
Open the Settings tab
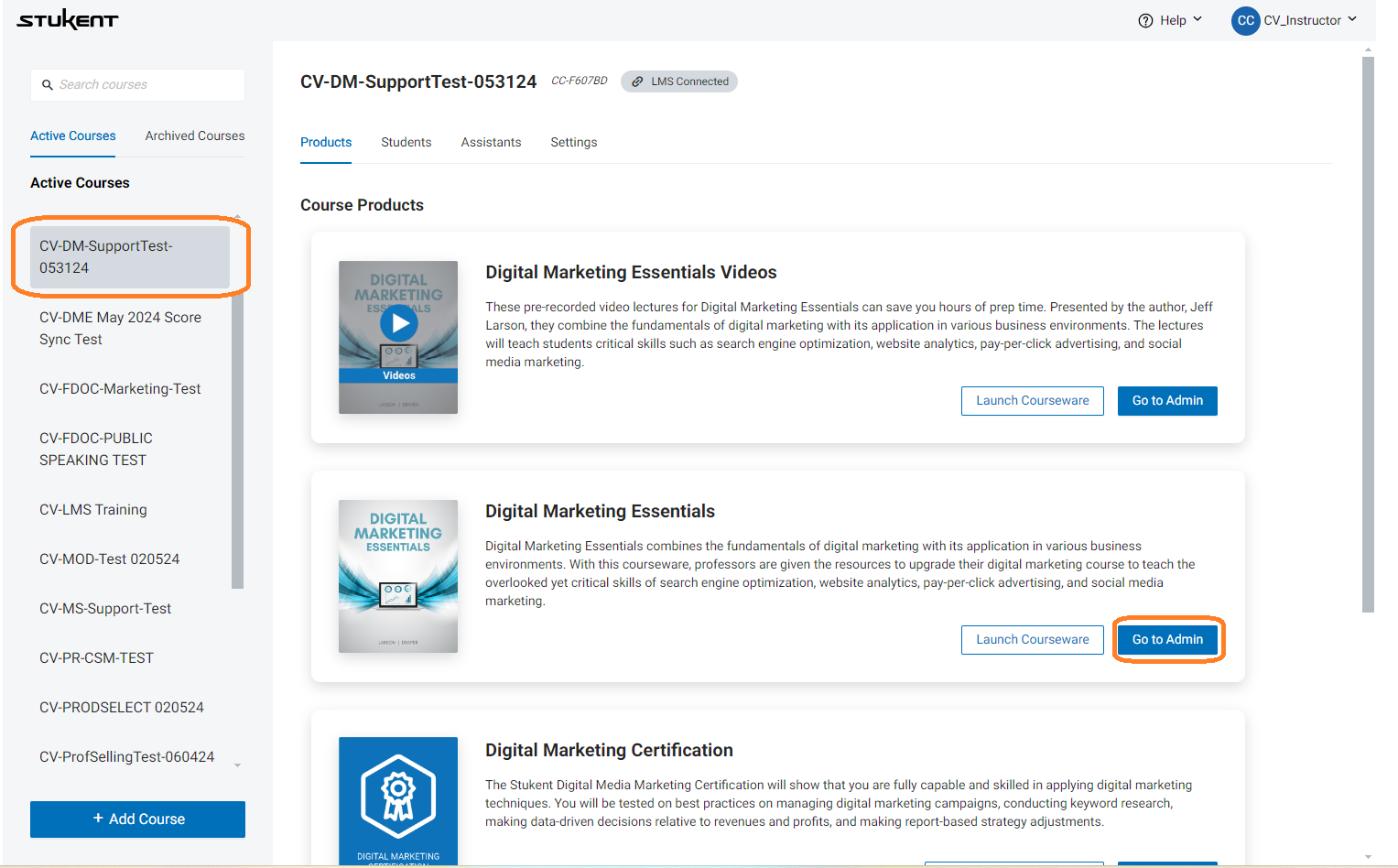(x=574, y=142)
